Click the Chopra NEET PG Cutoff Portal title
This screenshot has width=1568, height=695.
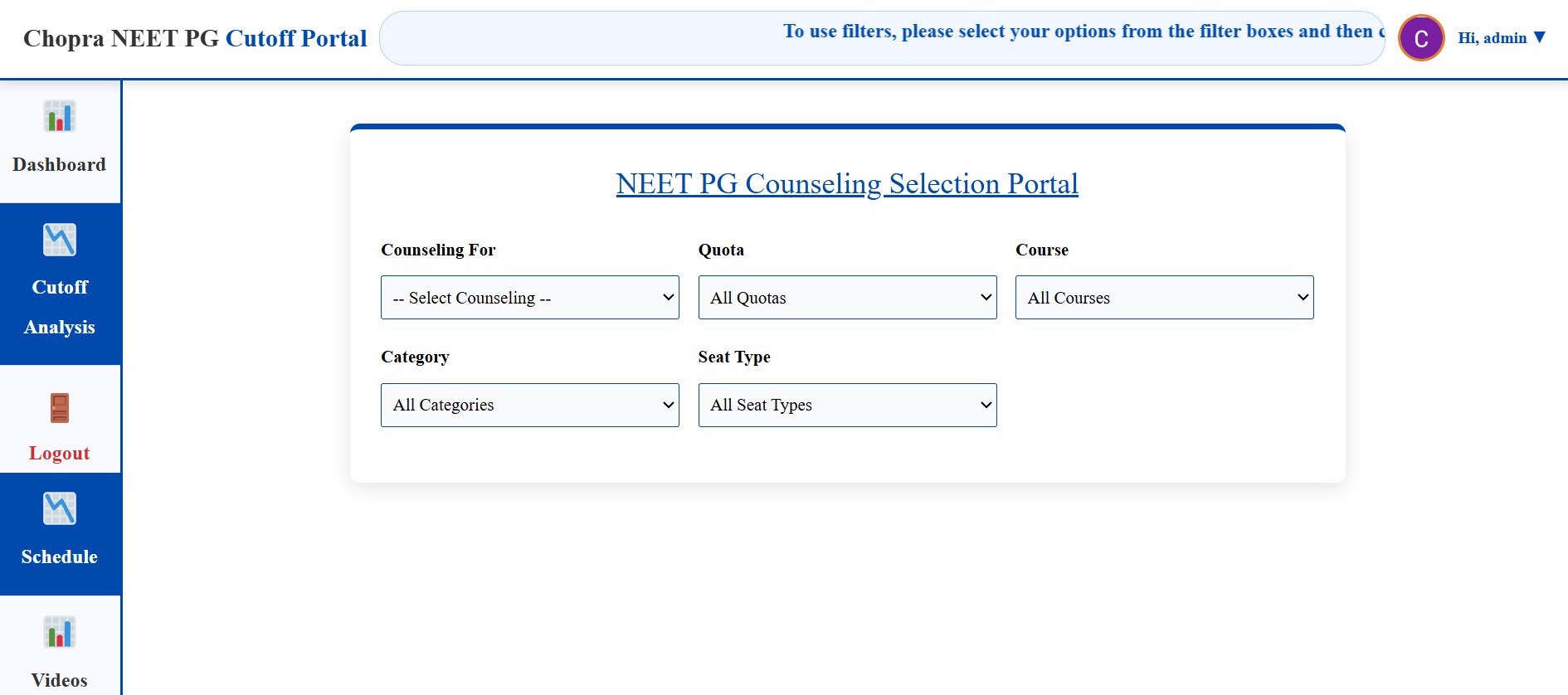[x=195, y=38]
